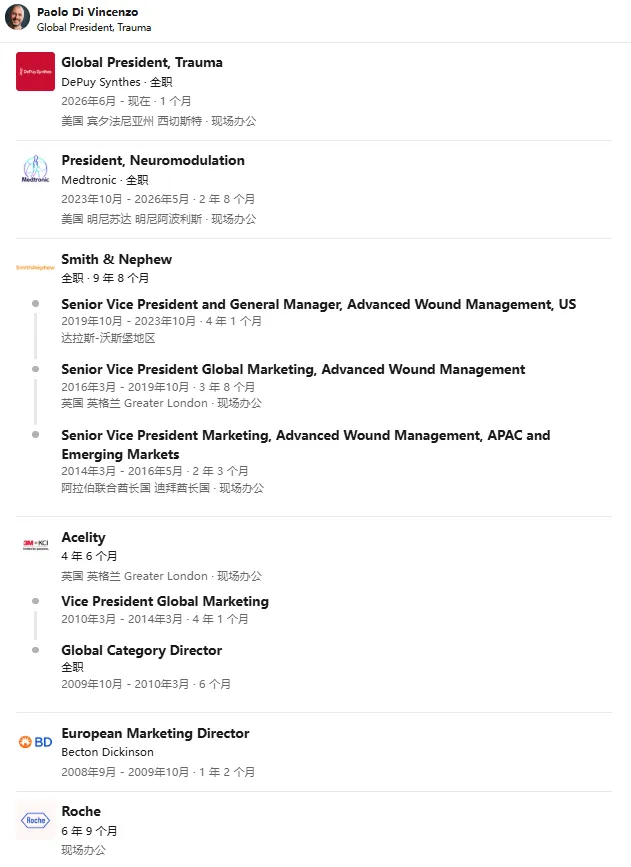The image size is (631, 867).
Task: Open Paolo Di Vincenzo name link
Action: point(87,12)
